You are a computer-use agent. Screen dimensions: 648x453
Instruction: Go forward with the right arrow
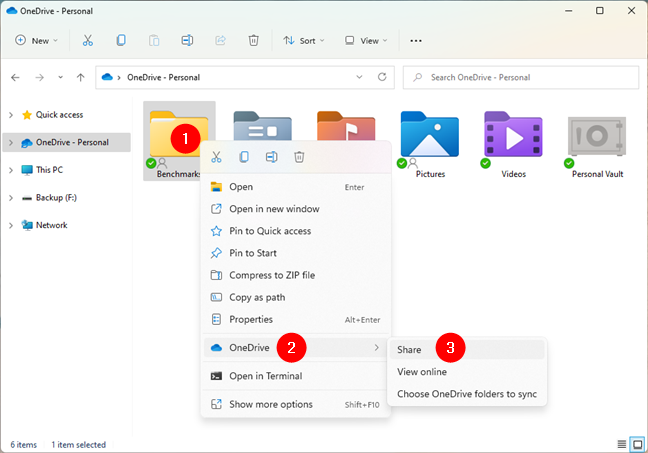[39, 77]
